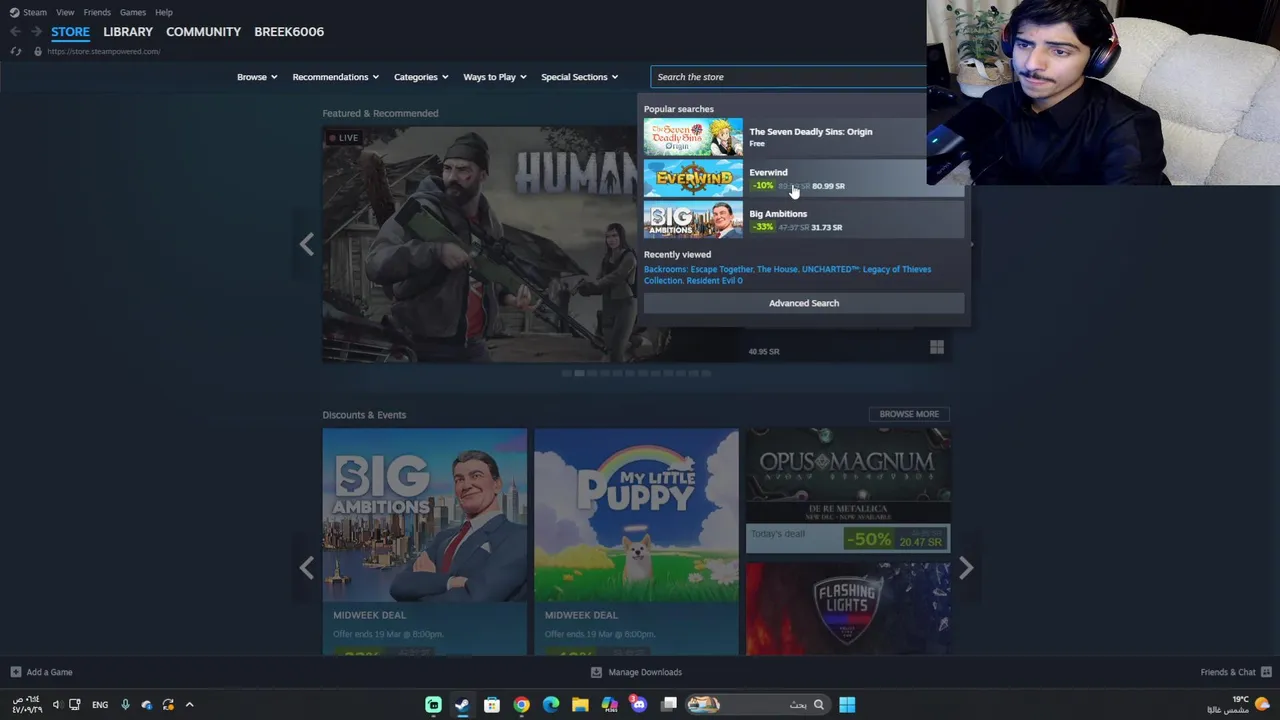
Task: Open recently viewed The House link
Action: click(x=777, y=269)
